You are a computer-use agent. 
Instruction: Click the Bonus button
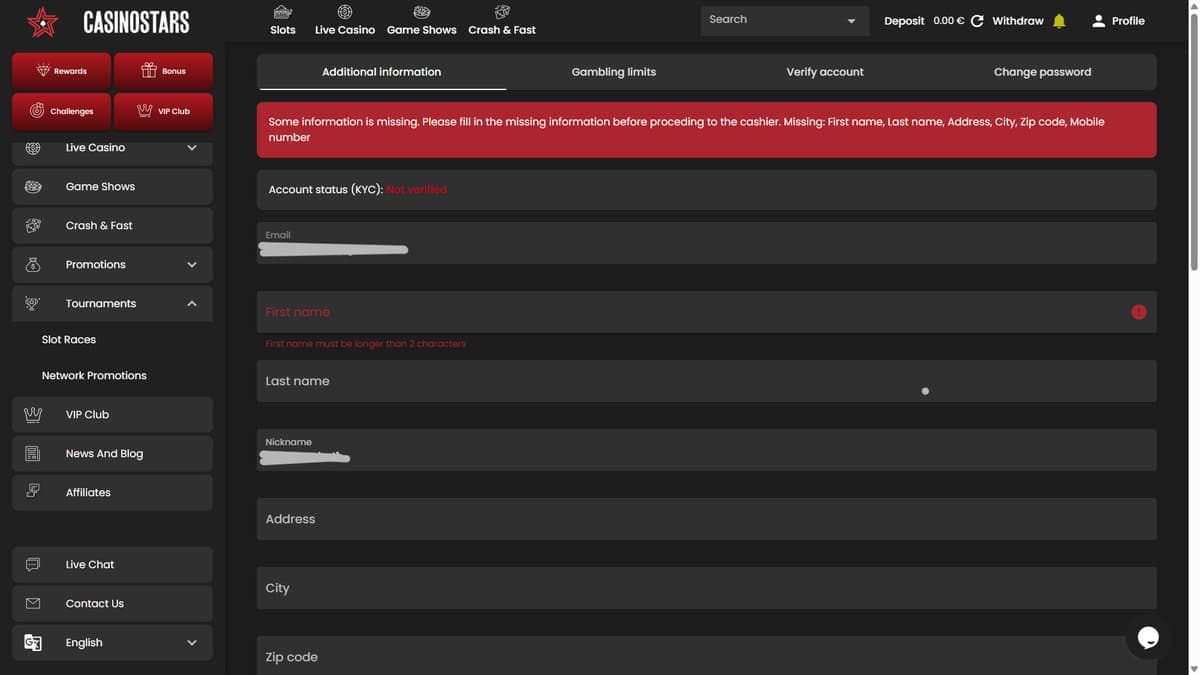click(163, 71)
